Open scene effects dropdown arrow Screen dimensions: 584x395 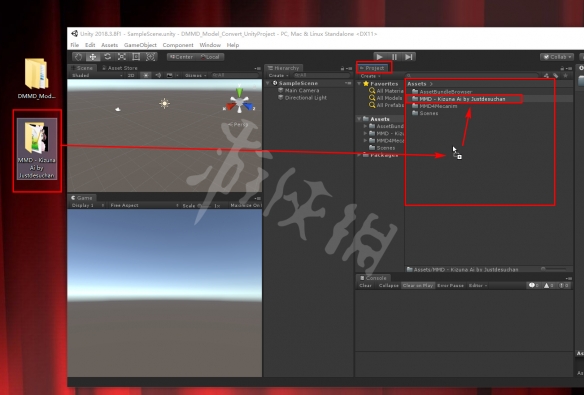(x=177, y=75)
